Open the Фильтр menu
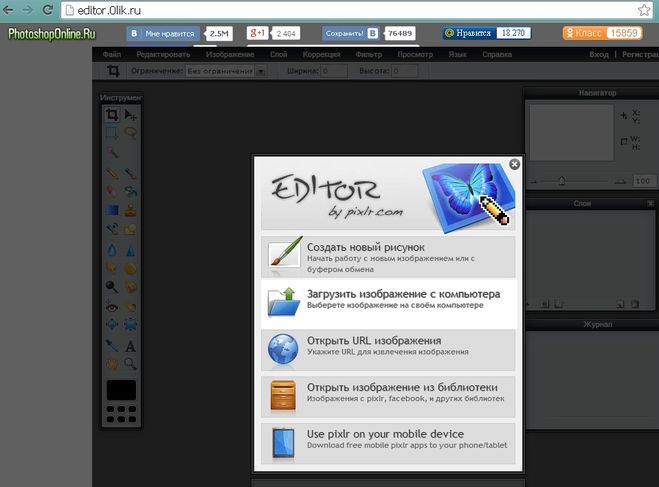Image resolution: width=659 pixels, height=487 pixels. coord(369,54)
